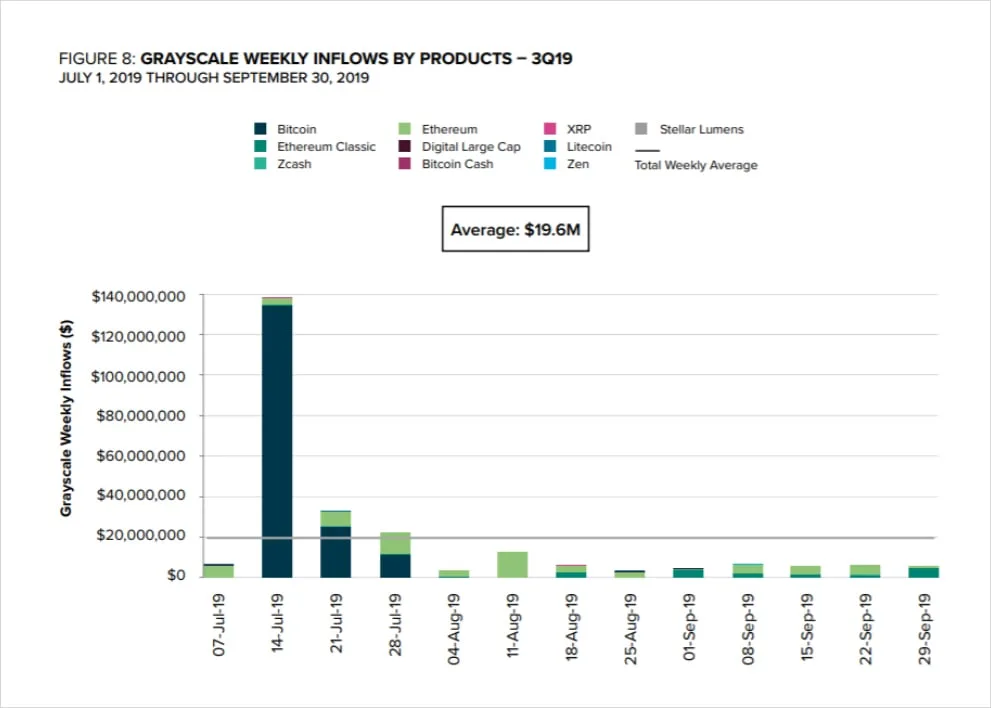Viewport: 991px width, 708px height.
Task: Click the 'Litecoin' legend label
Action: (589, 147)
